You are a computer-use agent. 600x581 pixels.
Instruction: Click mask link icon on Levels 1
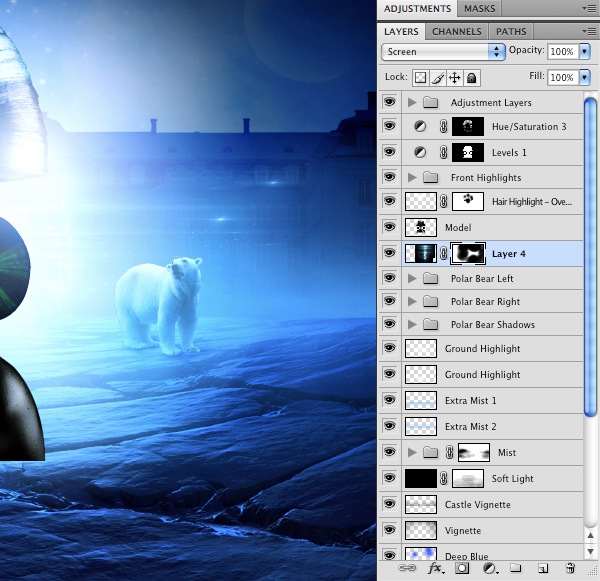[443, 152]
